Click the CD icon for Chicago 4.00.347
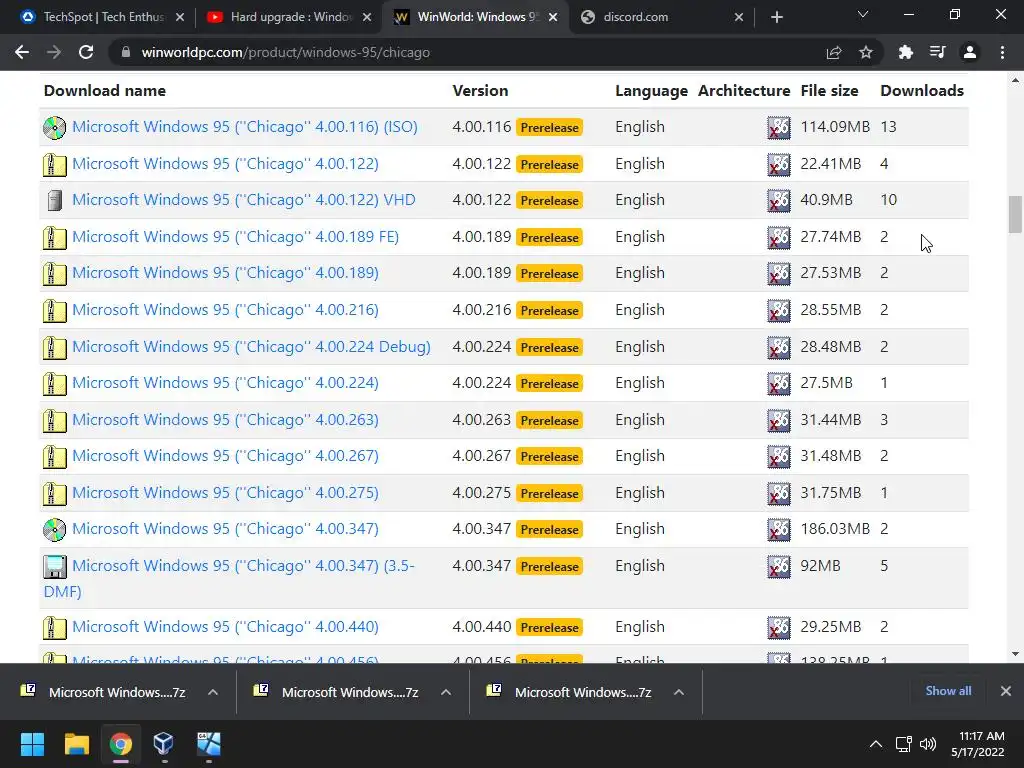 tap(55, 530)
